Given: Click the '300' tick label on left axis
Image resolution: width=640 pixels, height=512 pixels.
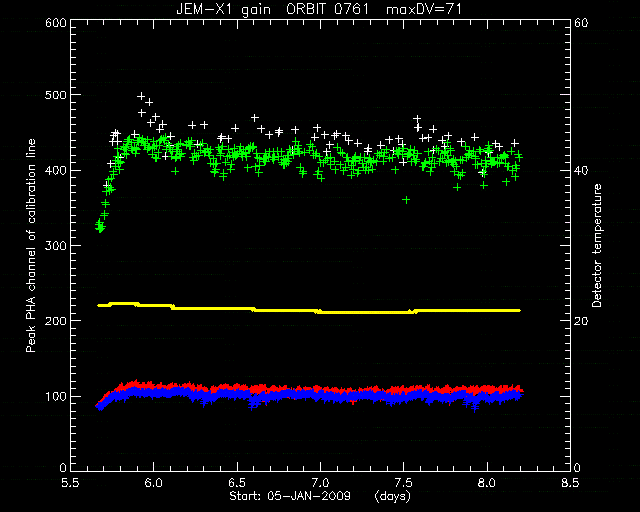Looking at the screenshot, I should [56, 246].
